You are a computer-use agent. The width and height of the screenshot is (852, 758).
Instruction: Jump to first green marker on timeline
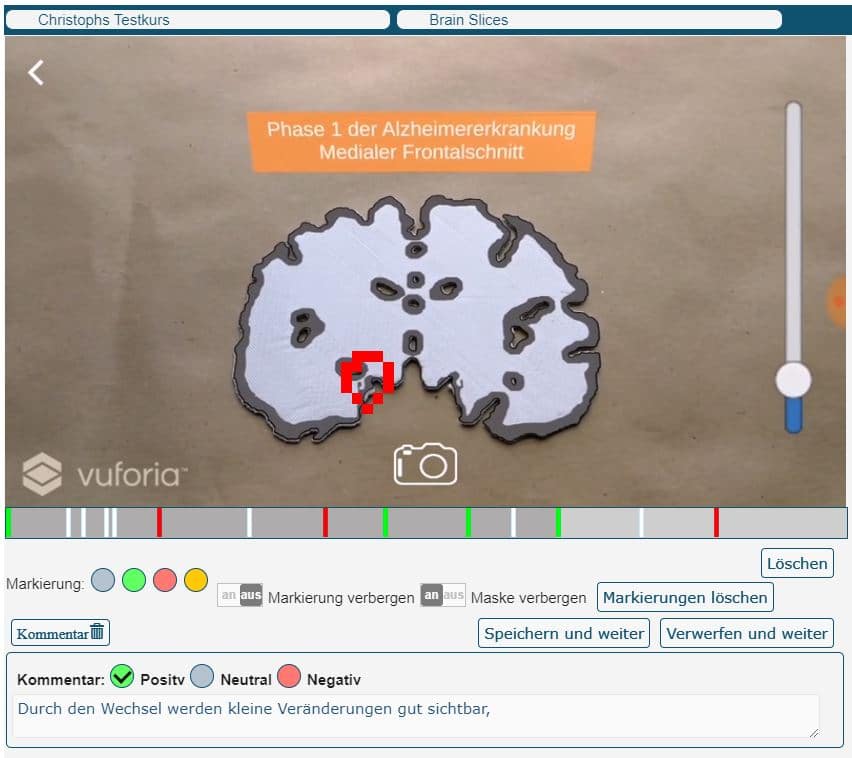pos(8,523)
